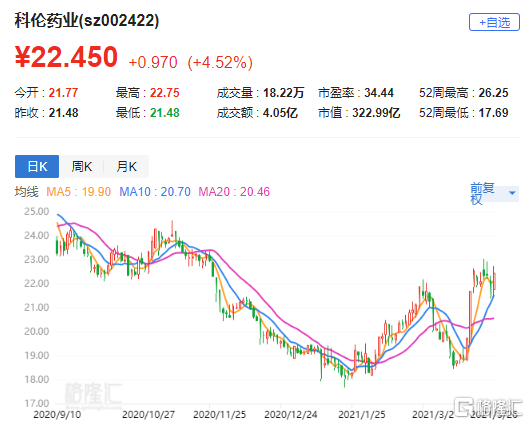Screen dimensions: 529x424
Task: Click the 52周最高 value 26.25
Action: (493, 92)
